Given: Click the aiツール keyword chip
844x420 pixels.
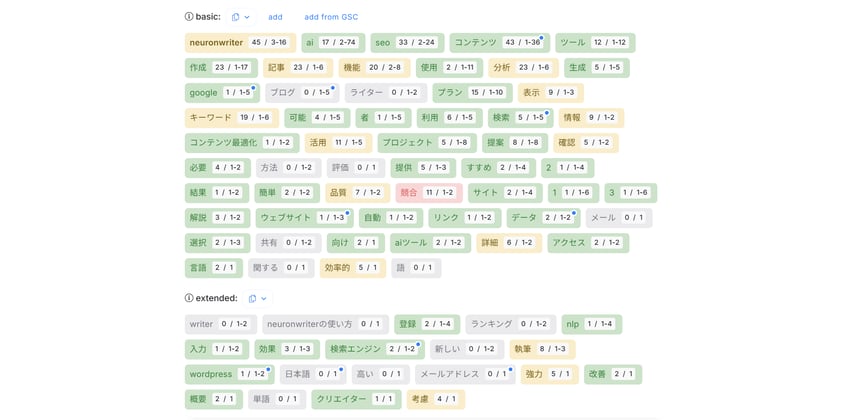Looking at the screenshot, I should [x=431, y=243].
